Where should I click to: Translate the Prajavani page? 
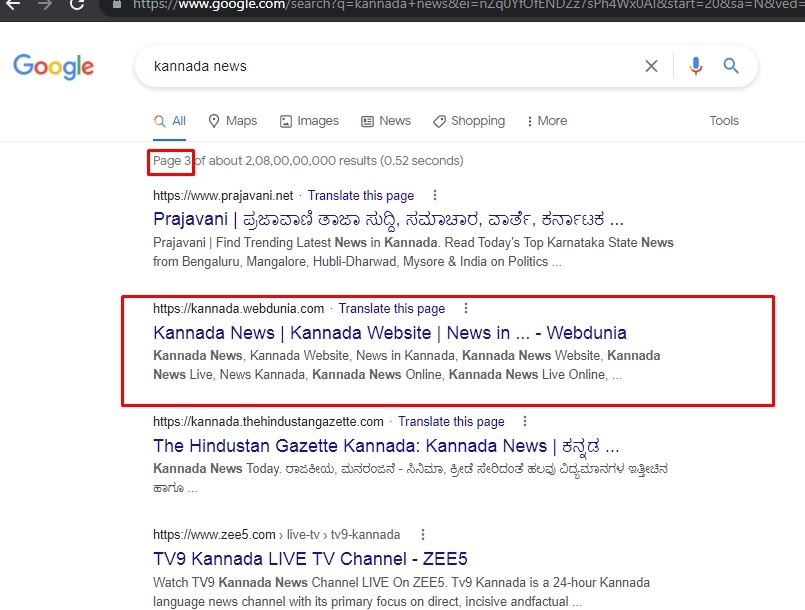(x=361, y=196)
